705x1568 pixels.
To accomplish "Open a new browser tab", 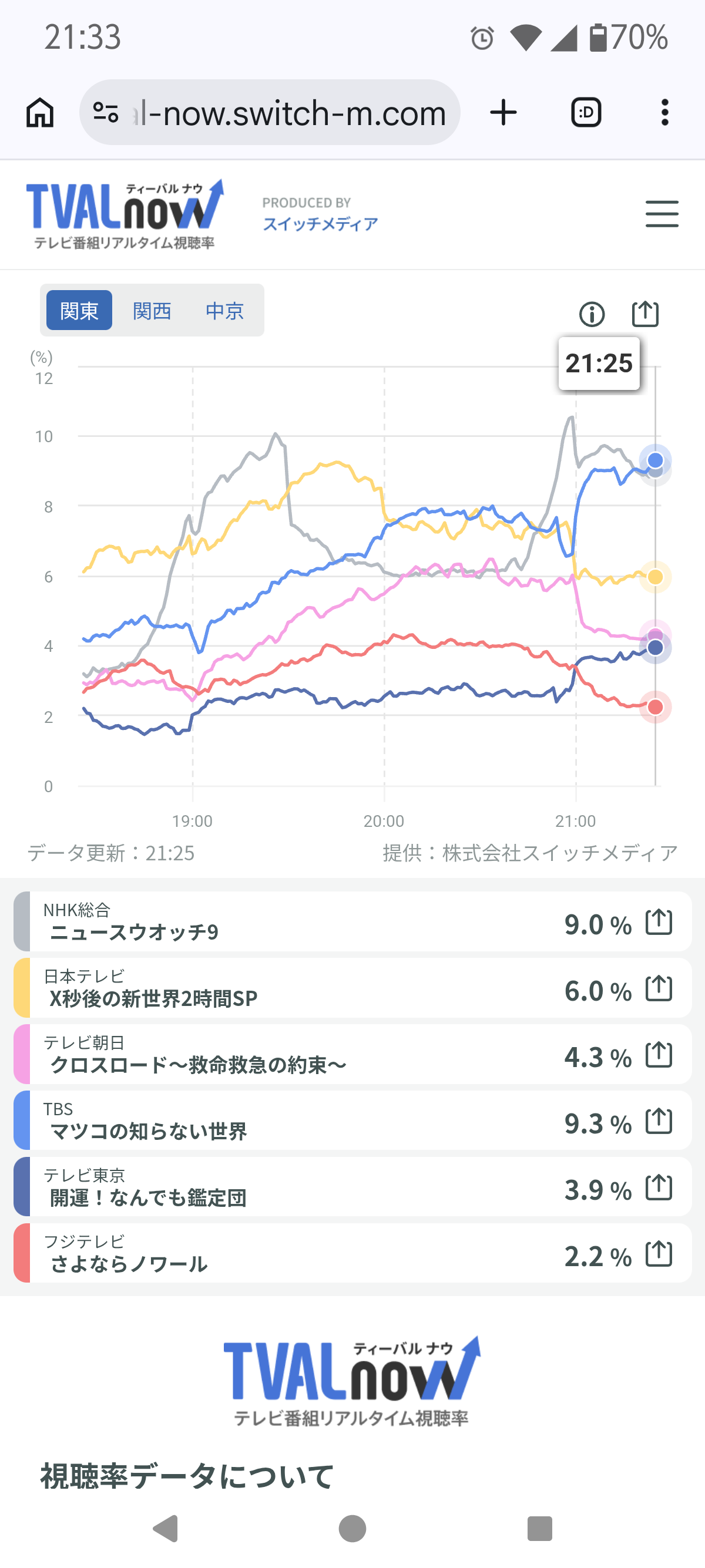I will (503, 113).
